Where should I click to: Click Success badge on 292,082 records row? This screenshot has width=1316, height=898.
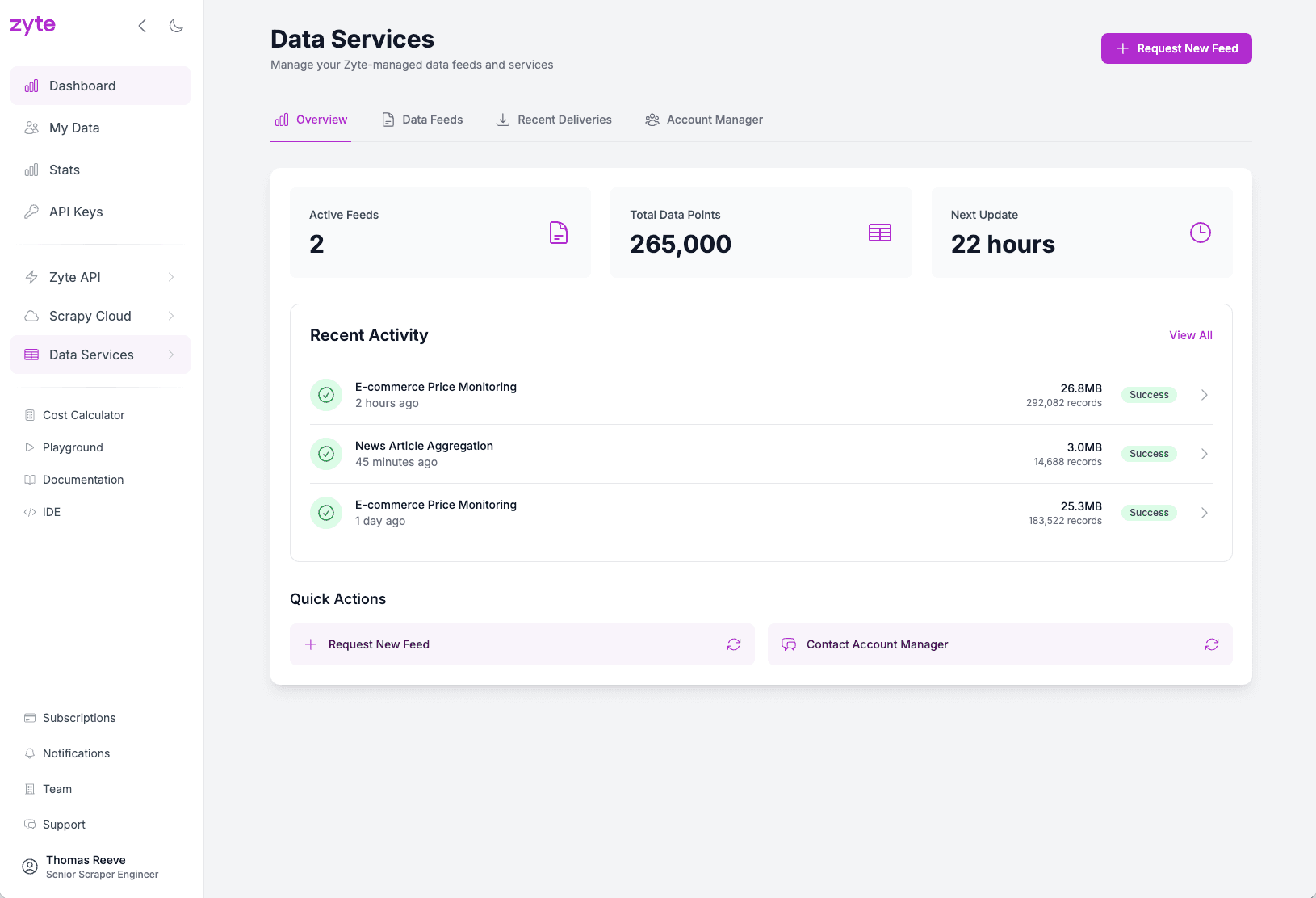tap(1149, 395)
